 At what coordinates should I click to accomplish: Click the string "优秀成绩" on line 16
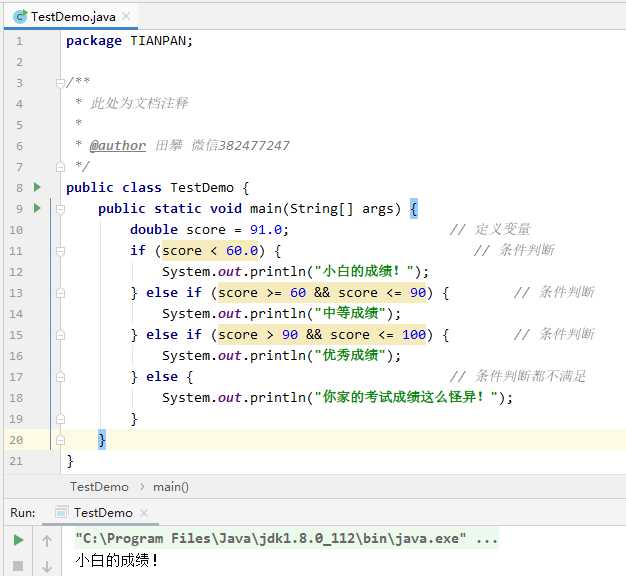(350, 355)
